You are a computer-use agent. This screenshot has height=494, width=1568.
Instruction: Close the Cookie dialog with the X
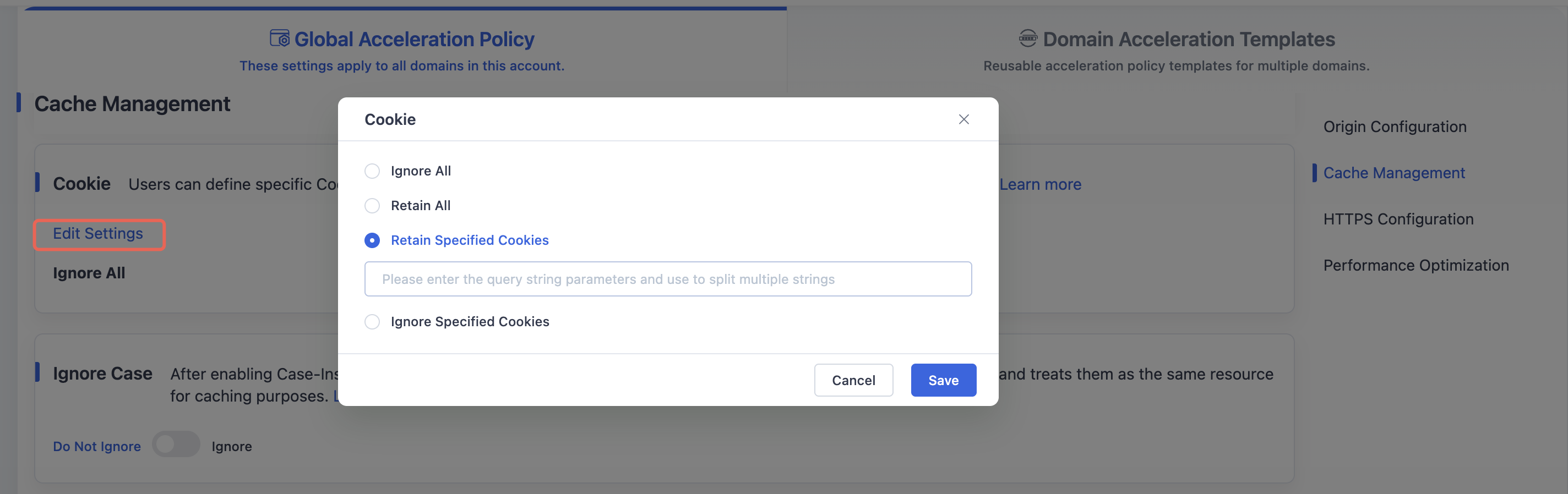coord(963,119)
